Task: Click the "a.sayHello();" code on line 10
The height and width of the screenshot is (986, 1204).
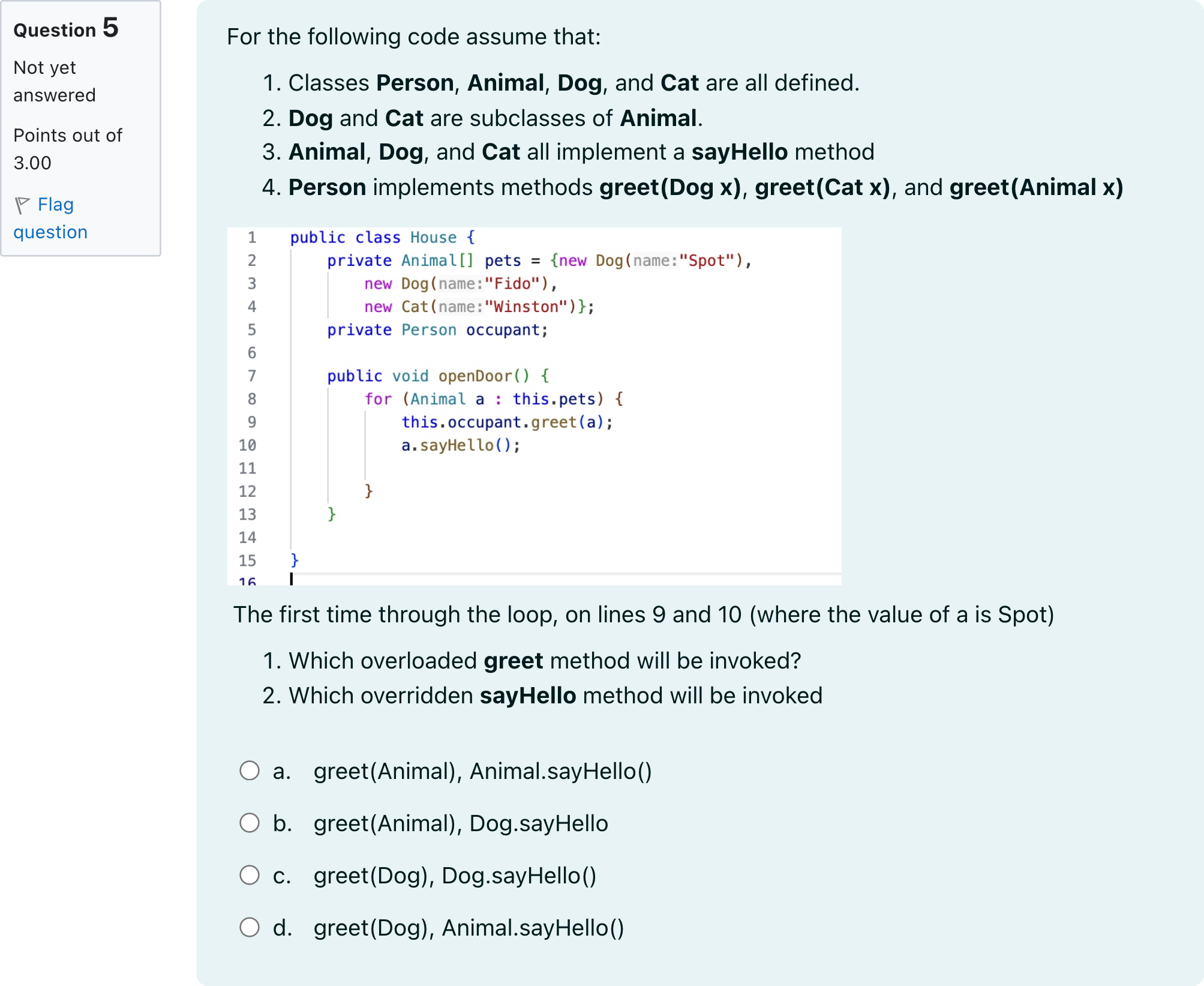Action: coord(460,445)
